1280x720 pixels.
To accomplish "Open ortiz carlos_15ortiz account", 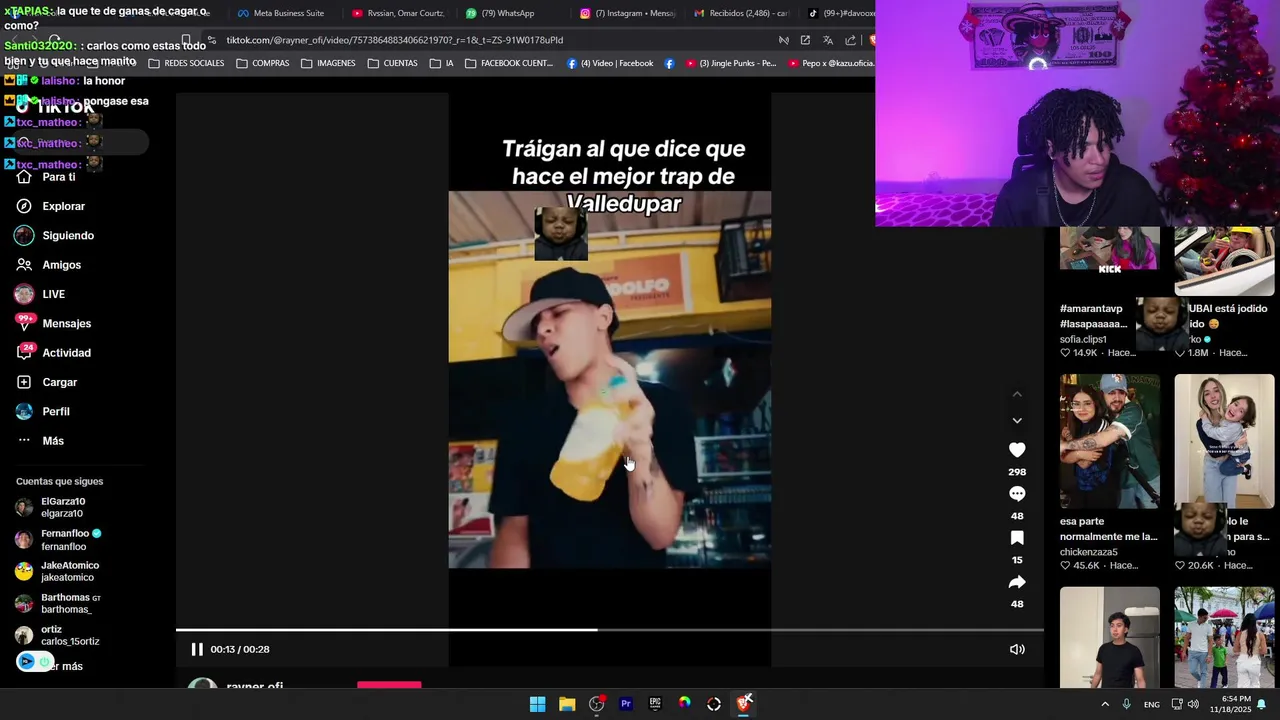I will point(57,635).
